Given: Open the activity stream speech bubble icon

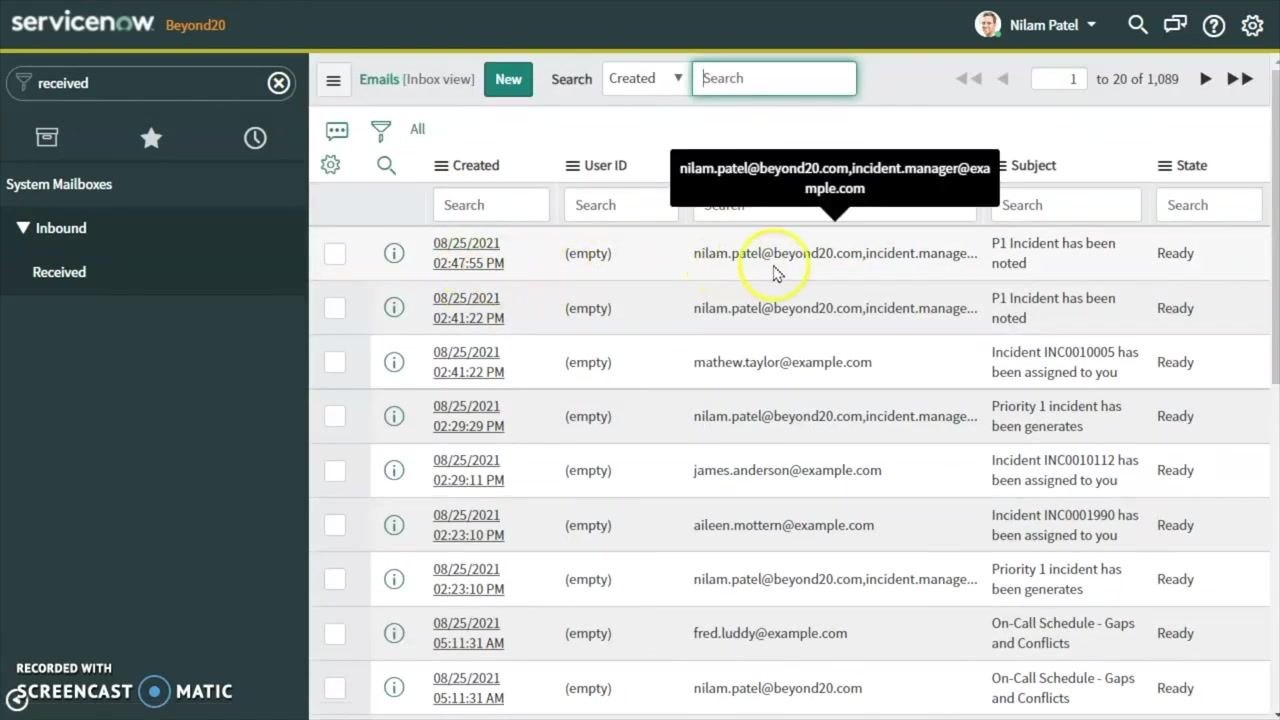Looking at the screenshot, I should [337, 130].
